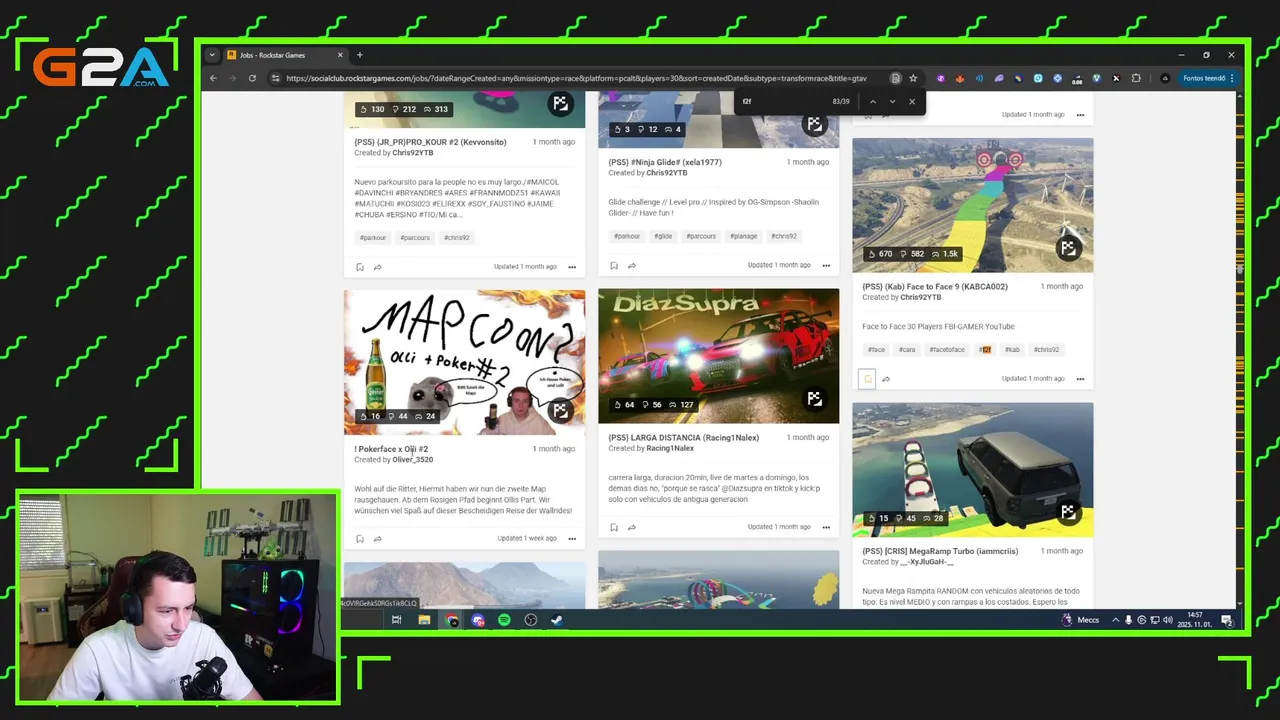Open Chrome tab search dropdown
This screenshot has width=1280, height=720.
pos(213,55)
